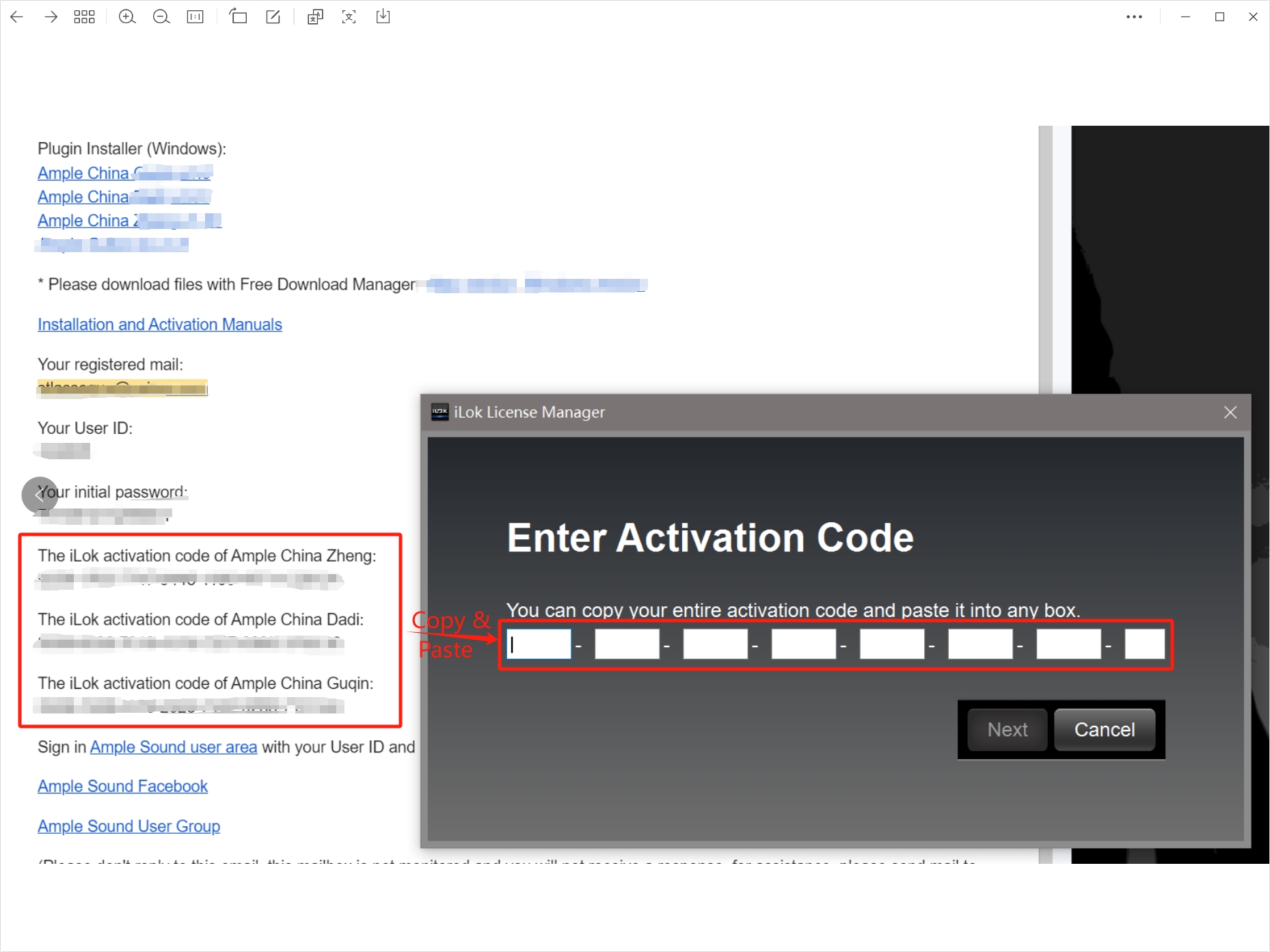
Task: Open the Ample Sound User Group link
Action: click(129, 826)
